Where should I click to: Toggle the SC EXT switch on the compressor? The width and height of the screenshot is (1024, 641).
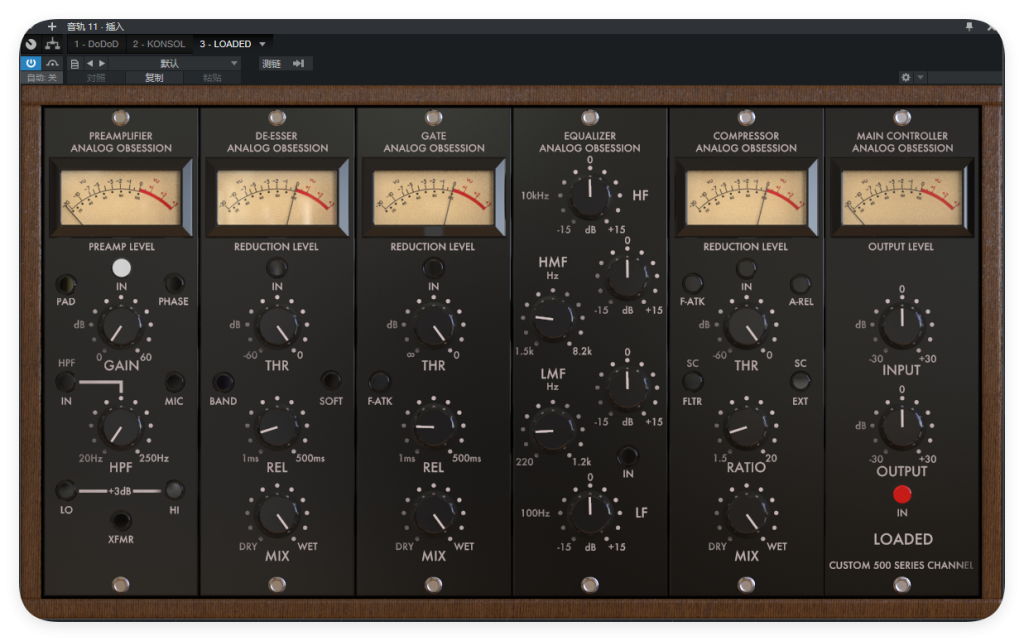[800, 381]
